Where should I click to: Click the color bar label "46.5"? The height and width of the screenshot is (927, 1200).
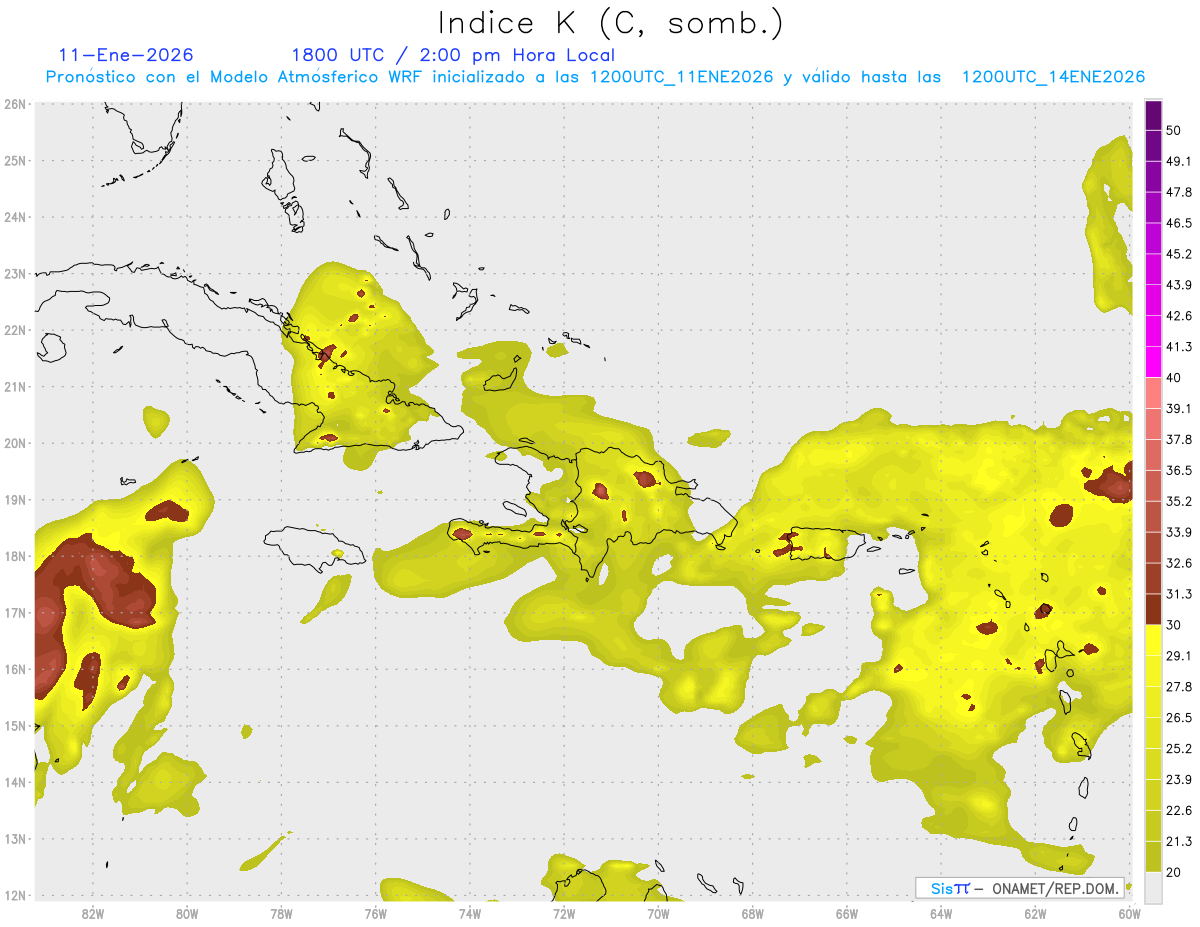coord(1179,222)
